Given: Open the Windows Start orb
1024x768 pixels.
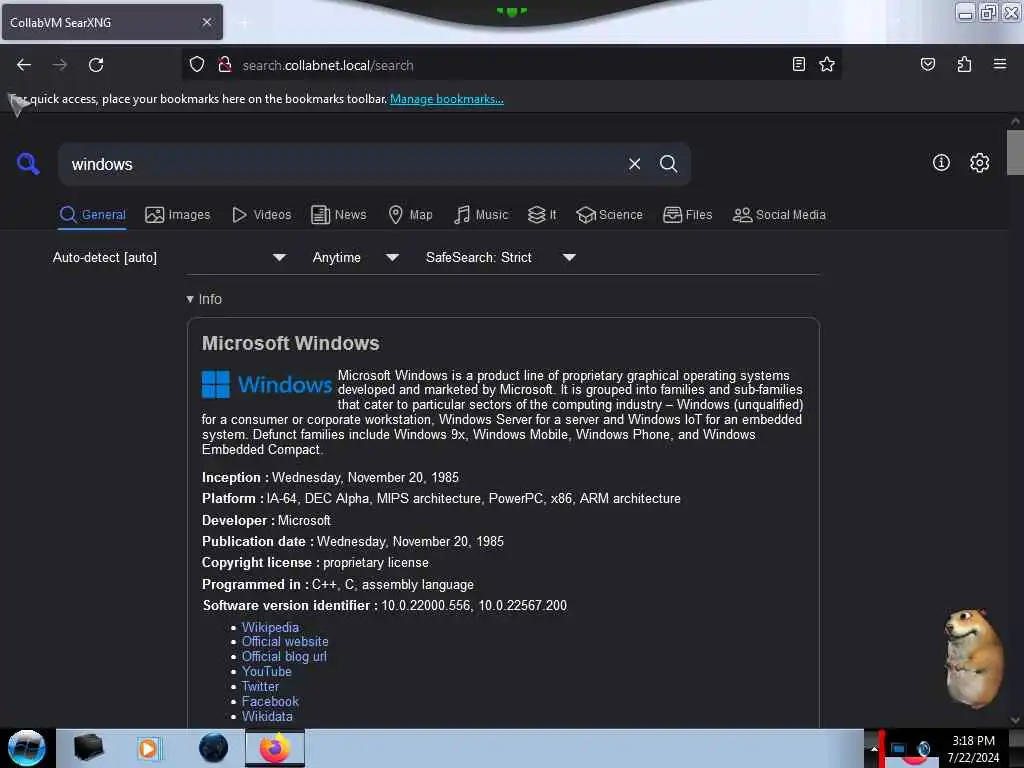Looking at the screenshot, I should tap(27, 748).
